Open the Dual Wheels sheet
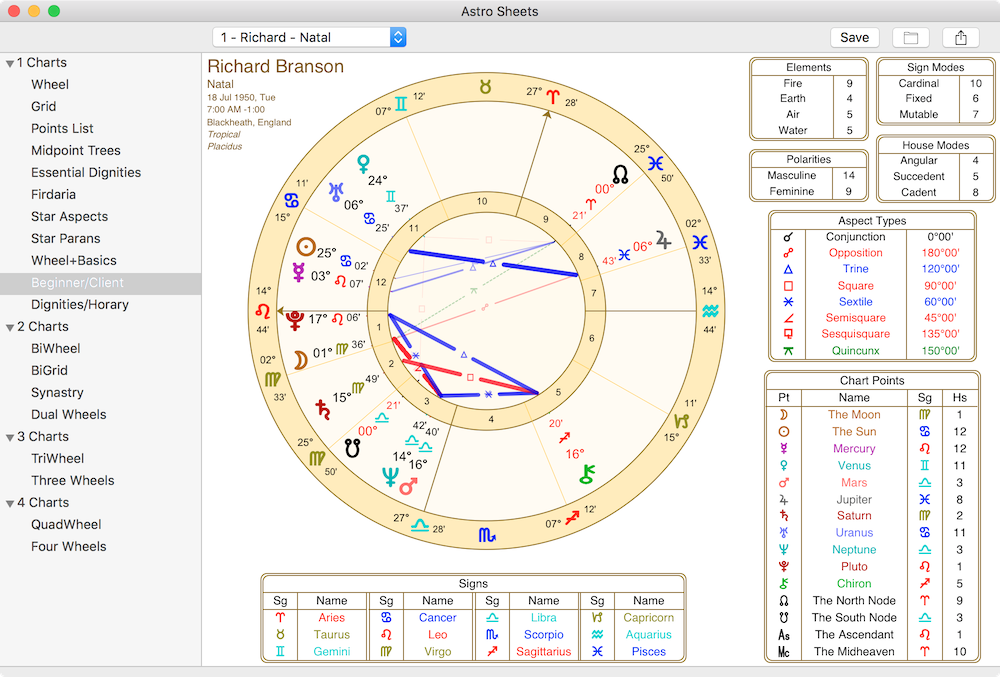Viewport: 1000px width, 677px height. 69,414
